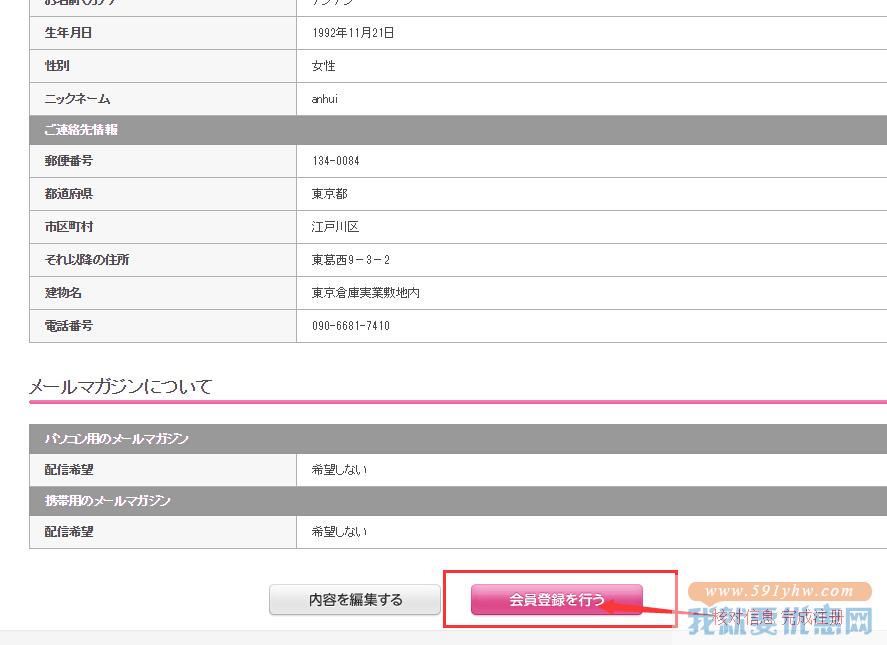Click the メールマガジンについて heading

click(x=120, y=386)
